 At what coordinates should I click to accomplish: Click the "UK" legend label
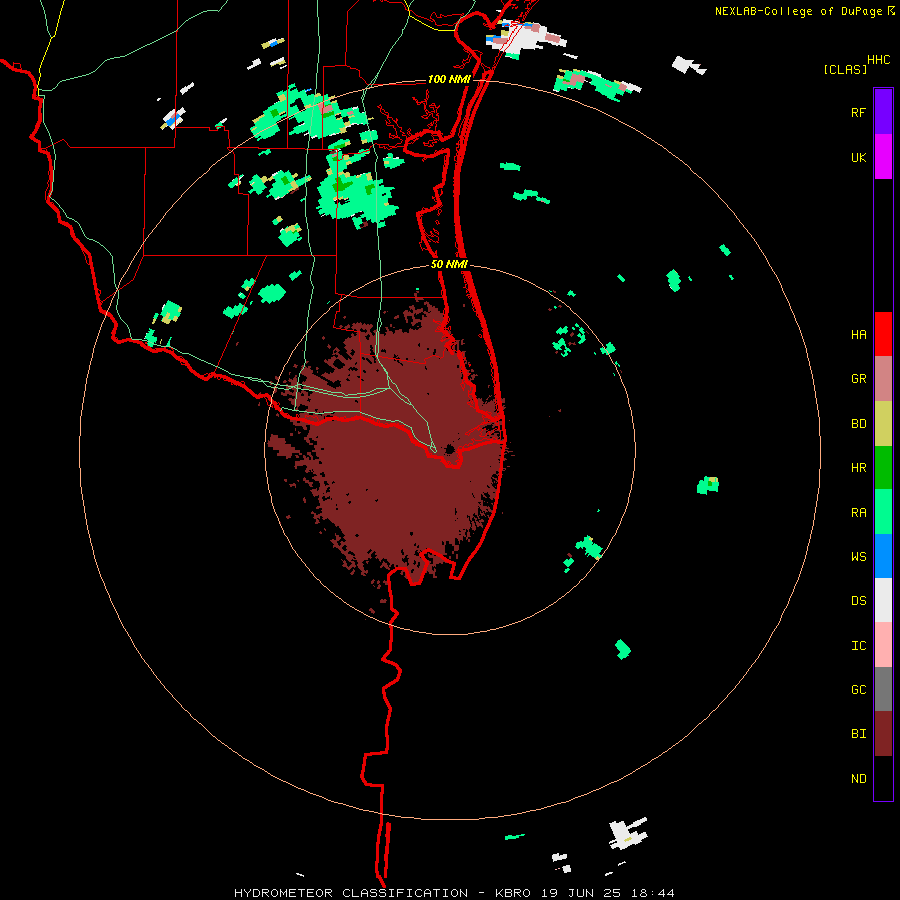coord(858,157)
